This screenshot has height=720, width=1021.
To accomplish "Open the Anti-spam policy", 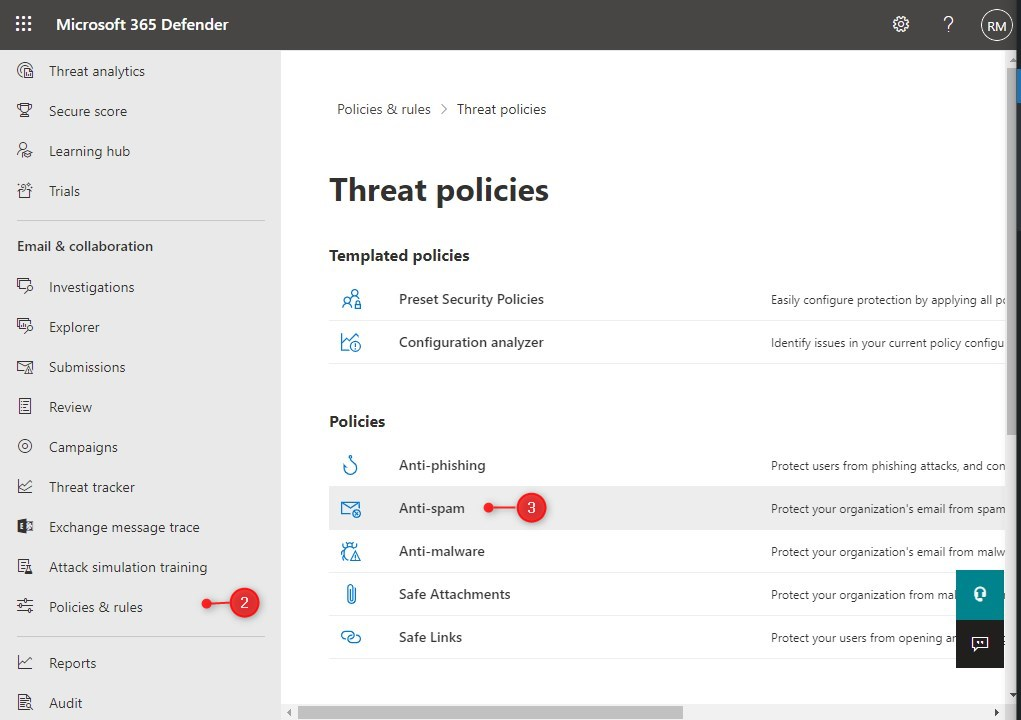I will click(432, 508).
